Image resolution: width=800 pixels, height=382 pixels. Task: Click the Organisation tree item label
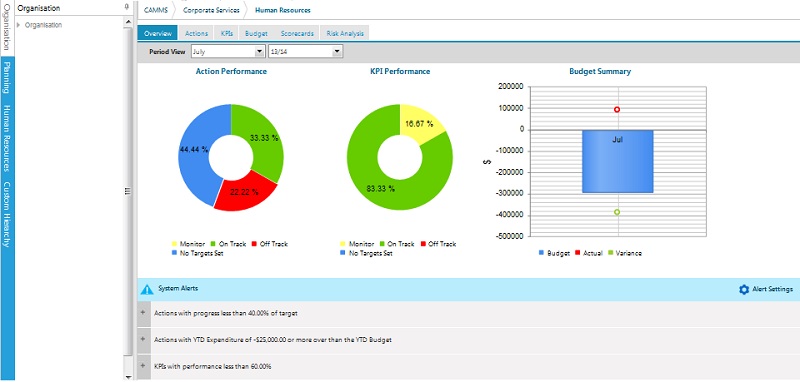tap(43, 25)
